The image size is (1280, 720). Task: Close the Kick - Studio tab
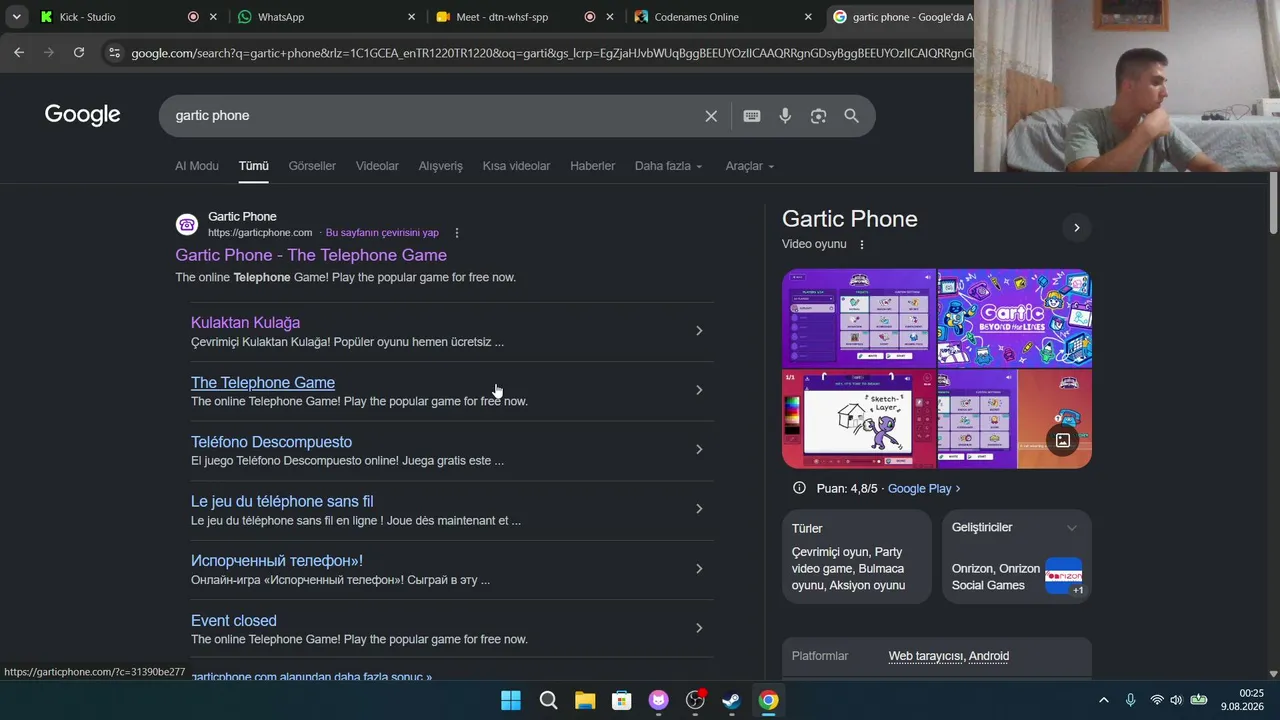(x=213, y=17)
